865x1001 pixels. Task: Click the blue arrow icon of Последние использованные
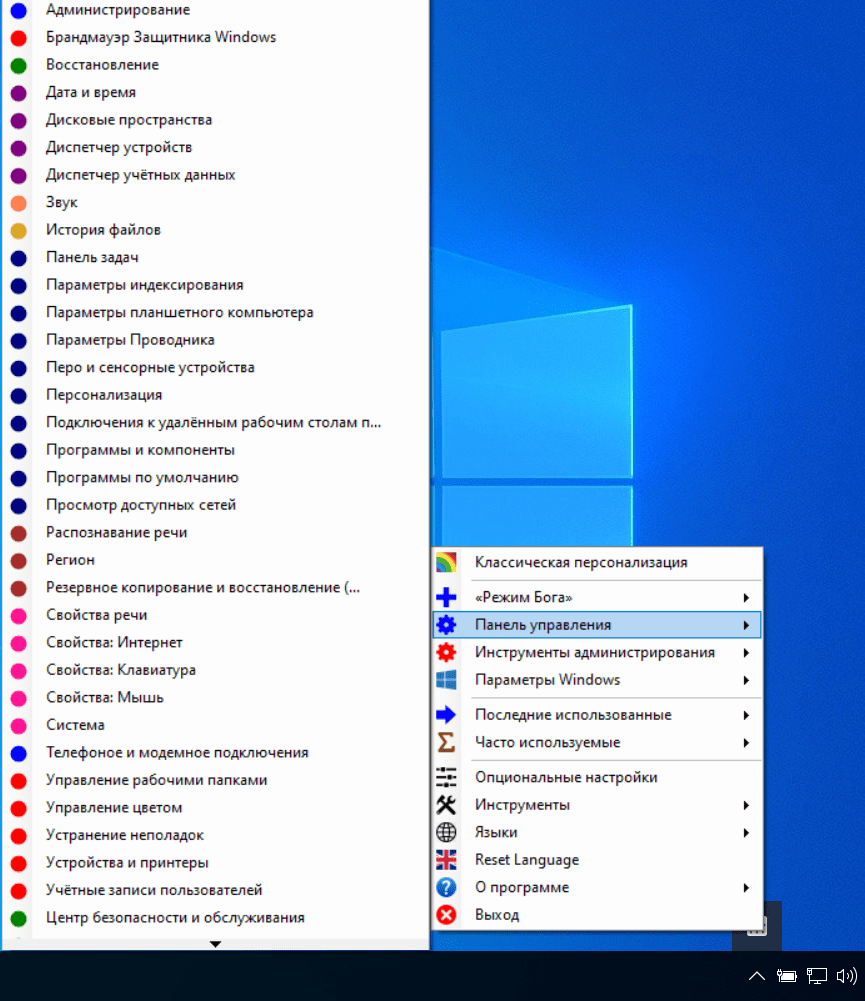(446, 715)
